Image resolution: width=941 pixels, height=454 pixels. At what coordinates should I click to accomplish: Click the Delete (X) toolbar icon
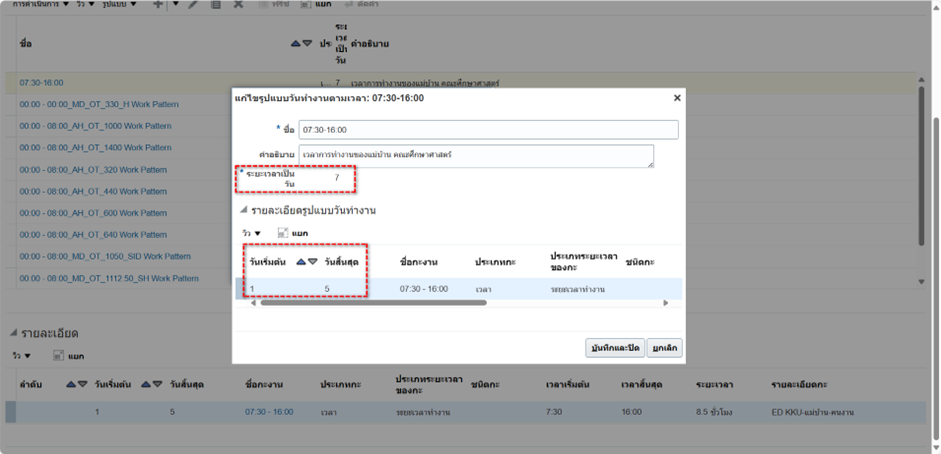tap(238, 4)
